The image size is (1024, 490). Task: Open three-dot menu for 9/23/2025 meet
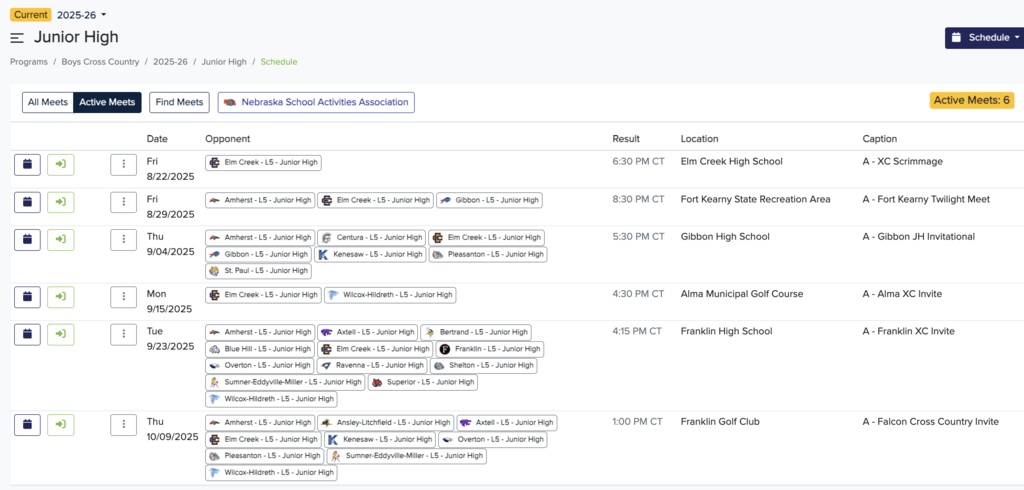click(x=123, y=334)
